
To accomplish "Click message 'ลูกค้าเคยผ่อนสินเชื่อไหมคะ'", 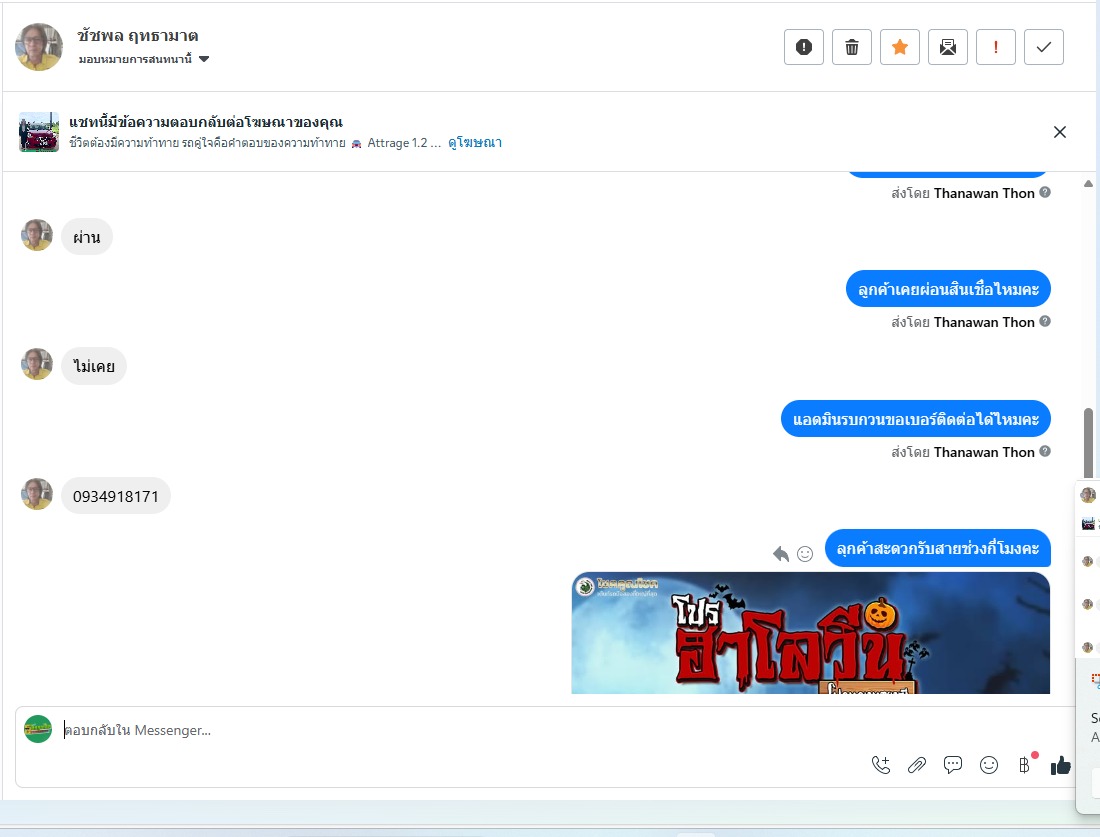I will 948,289.
